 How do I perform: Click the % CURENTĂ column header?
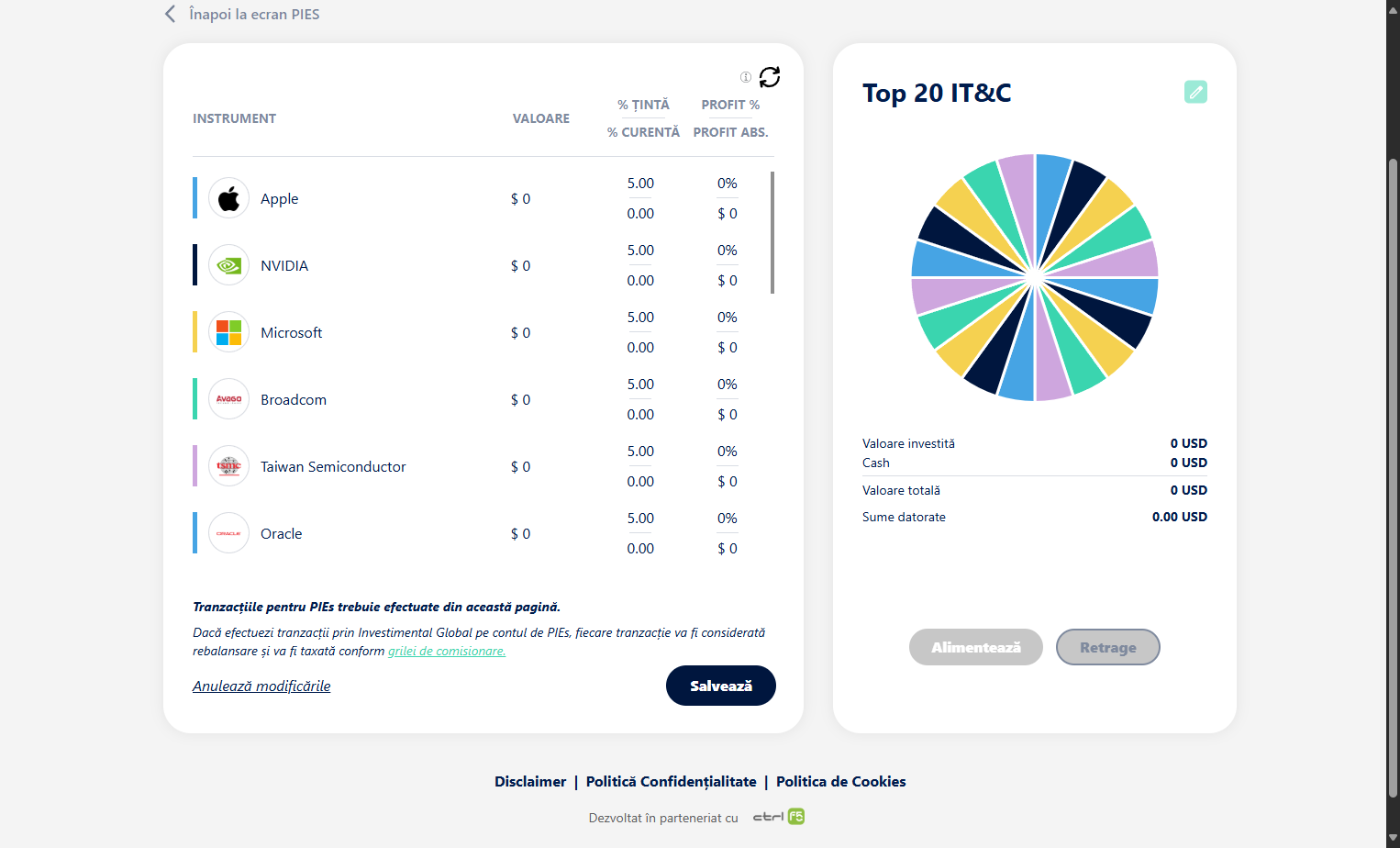point(643,132)
